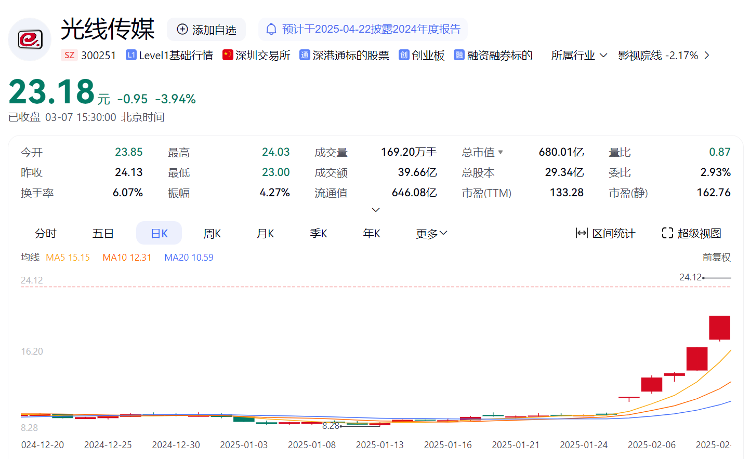
Task: Select the 月K chart tab
Action: tap(265, 233)
